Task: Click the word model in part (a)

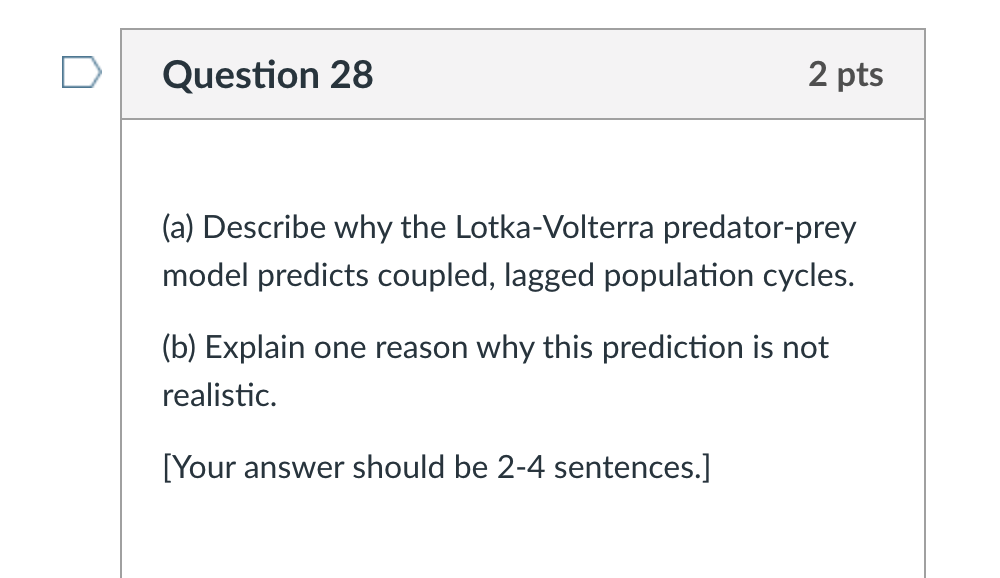Action: tap(205, 276)
